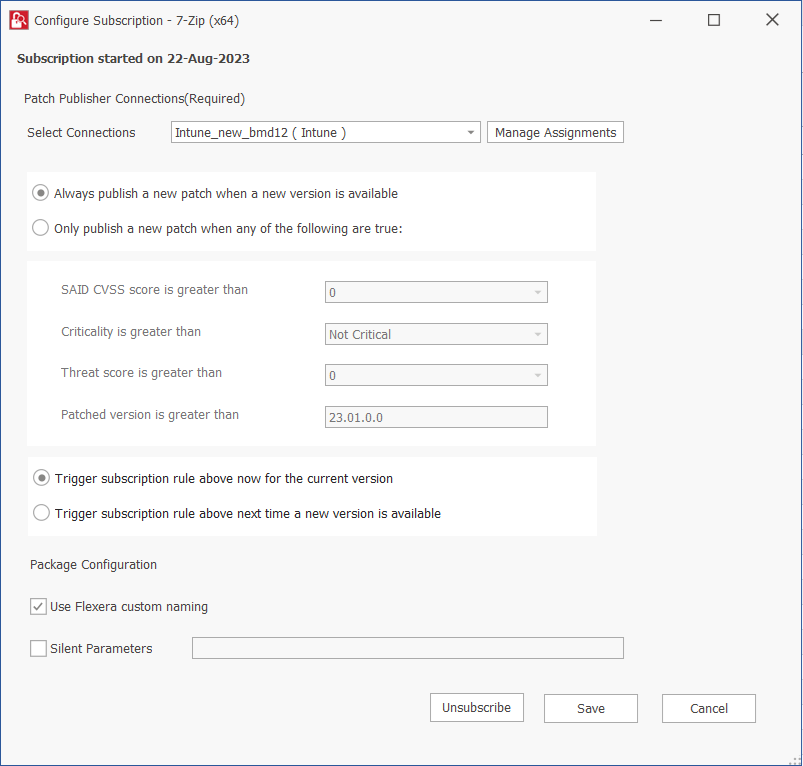Click the Unsubscribe button

pyautogui.click(x=476, y=708)
